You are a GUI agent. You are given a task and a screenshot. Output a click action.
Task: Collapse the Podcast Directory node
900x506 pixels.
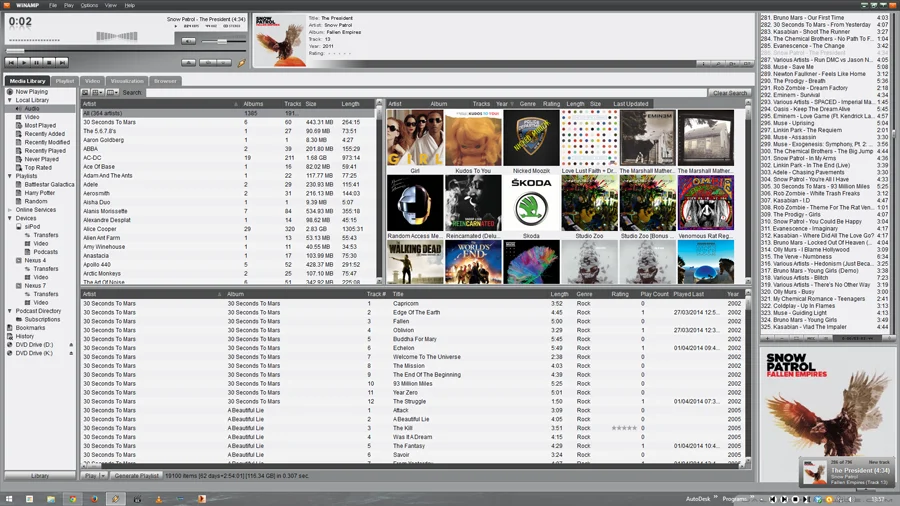click(x=9, y=311)
